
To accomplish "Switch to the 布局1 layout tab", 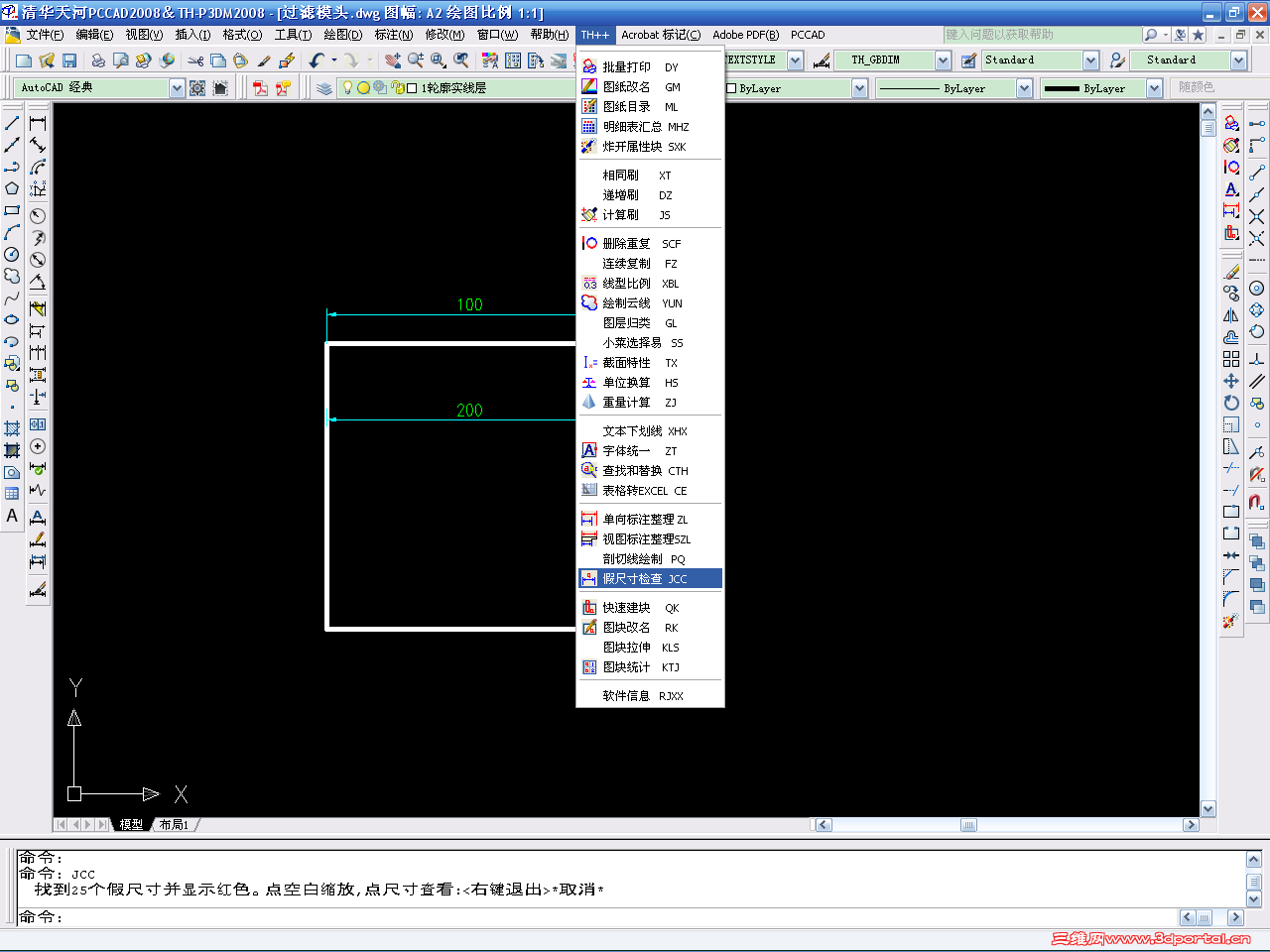I will (174, 825).
